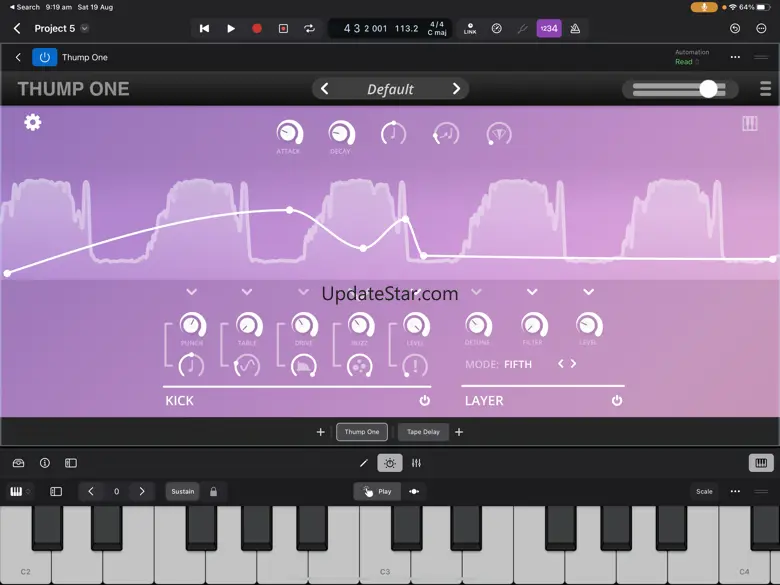Expand the Project 5 dropdown
This screenshot has height=585, width=780.
[x=85, y=28]
